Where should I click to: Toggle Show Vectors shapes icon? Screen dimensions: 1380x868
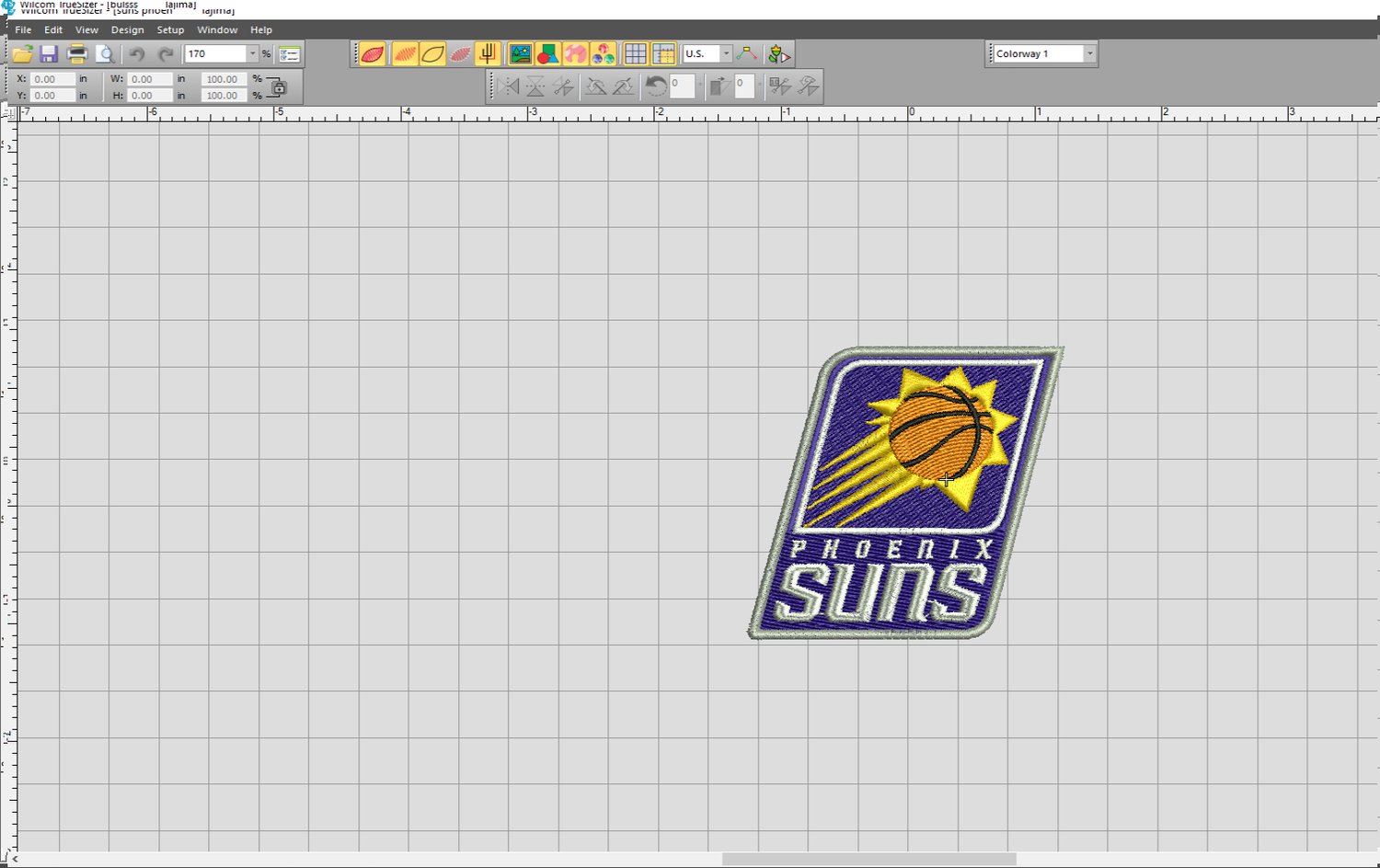coord(547,54)
